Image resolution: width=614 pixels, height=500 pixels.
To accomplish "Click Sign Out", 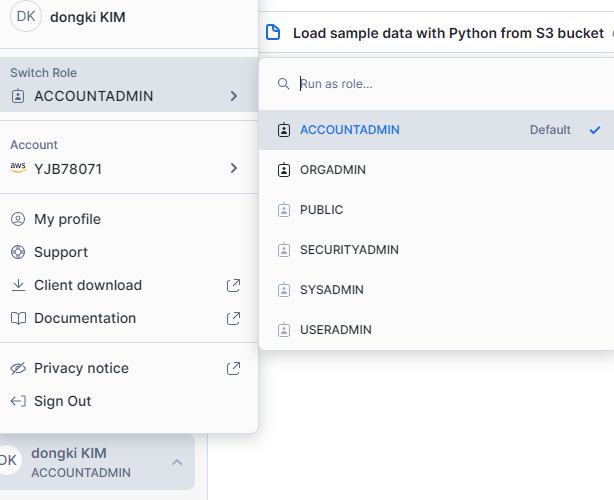I will tap(62, 401).
